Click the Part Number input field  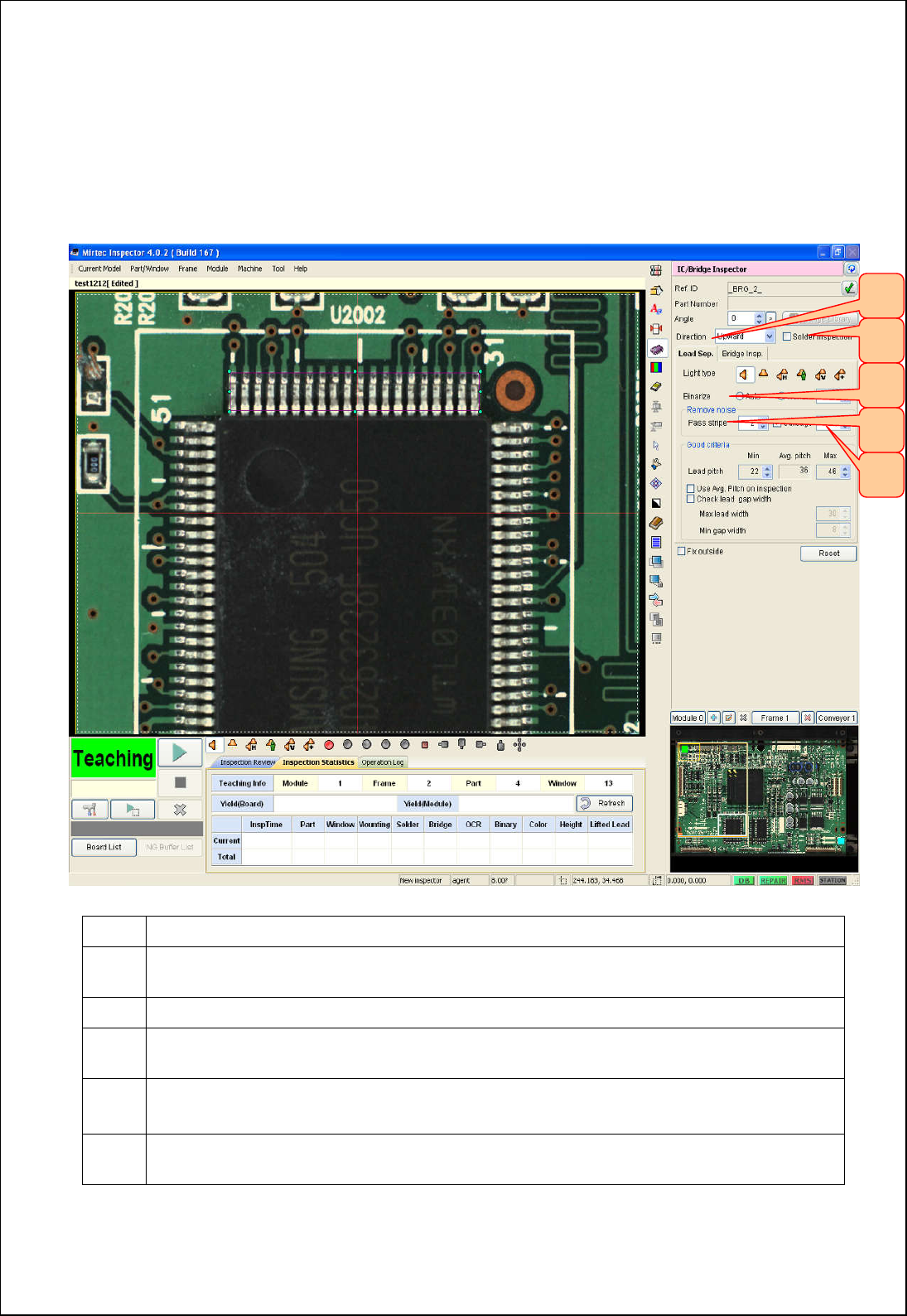[792, 303]
